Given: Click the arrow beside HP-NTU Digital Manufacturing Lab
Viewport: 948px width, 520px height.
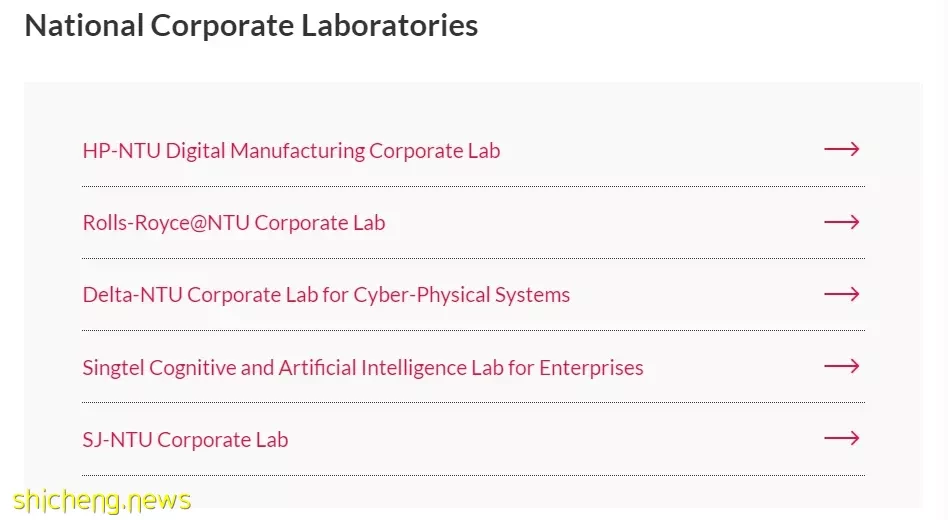Looking at the screenshot, I should coord(842,149).
